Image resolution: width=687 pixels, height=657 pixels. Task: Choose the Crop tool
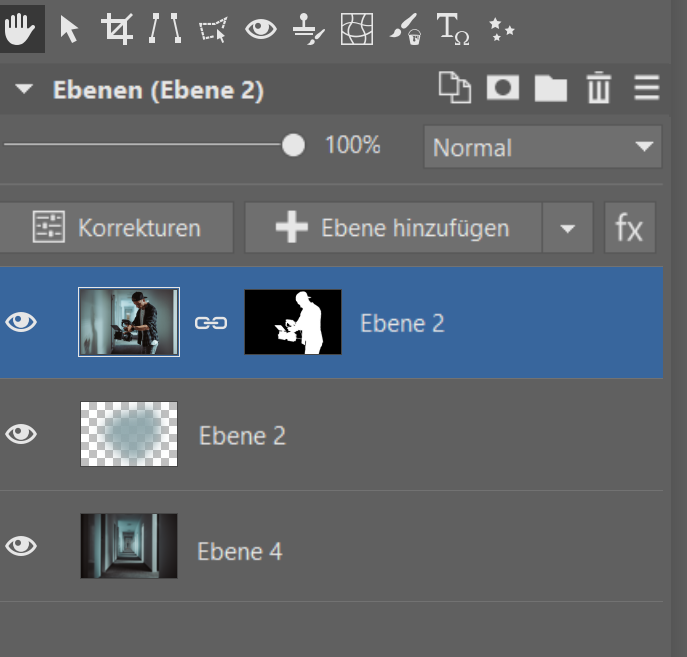[117, 29]
